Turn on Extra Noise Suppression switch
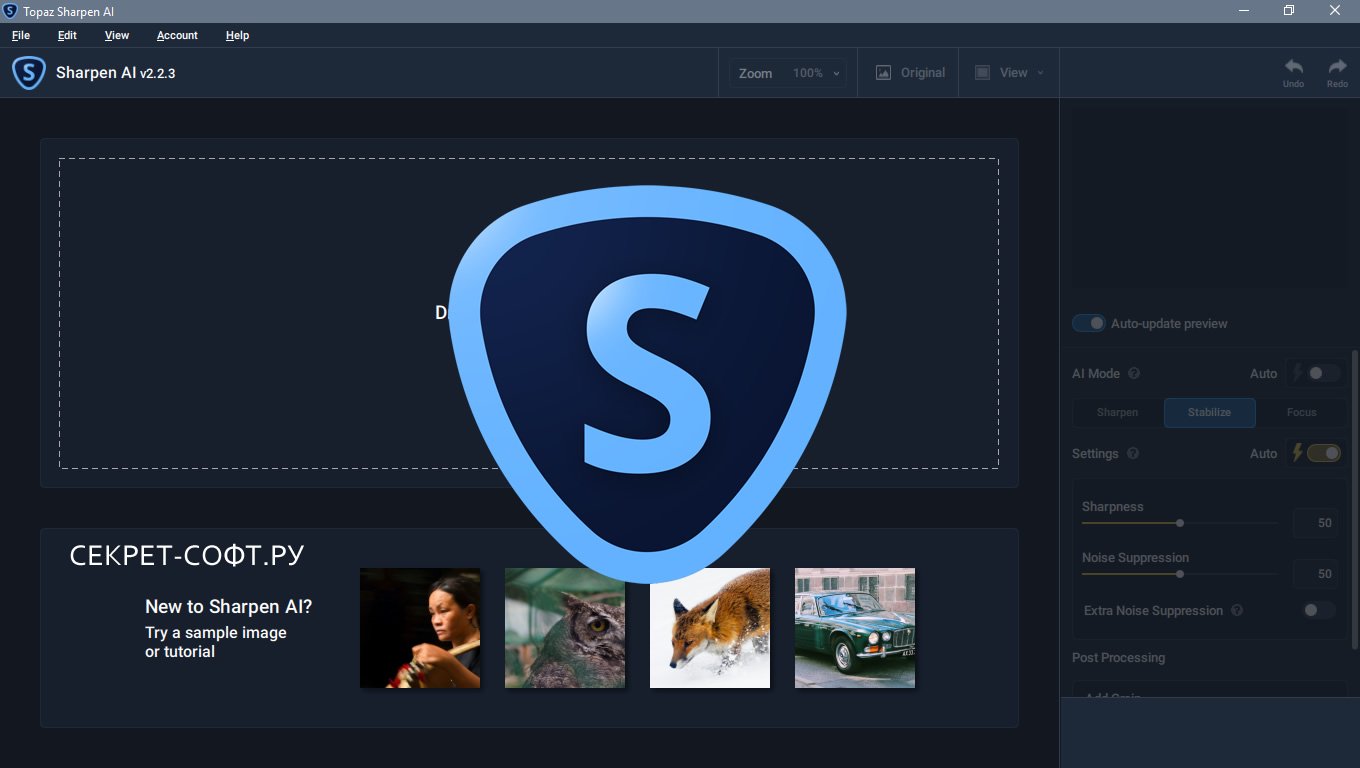The image size is (1360, 768). 1318,610
